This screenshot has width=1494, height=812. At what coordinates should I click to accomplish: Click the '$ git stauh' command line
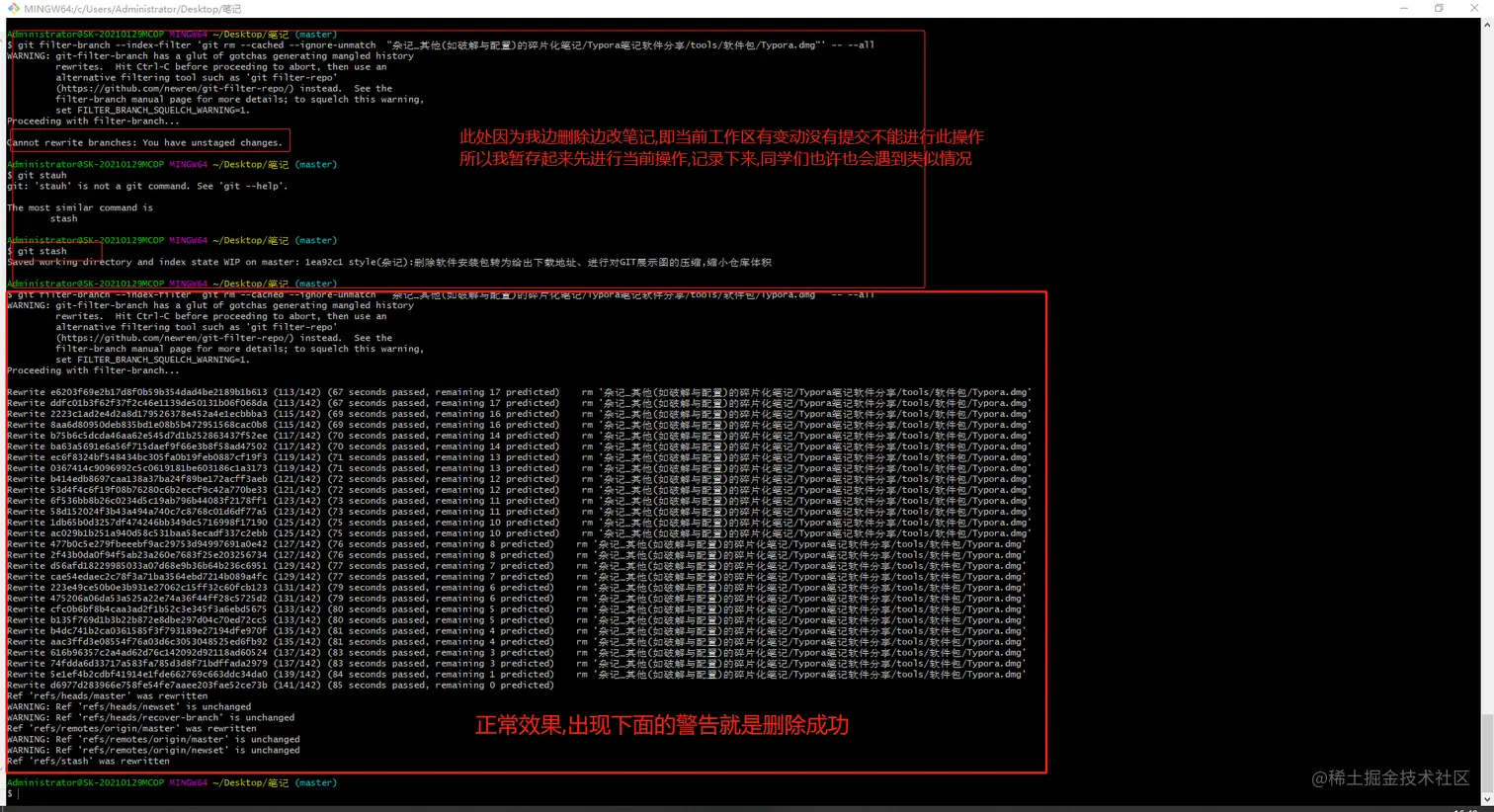pos(38,175)
